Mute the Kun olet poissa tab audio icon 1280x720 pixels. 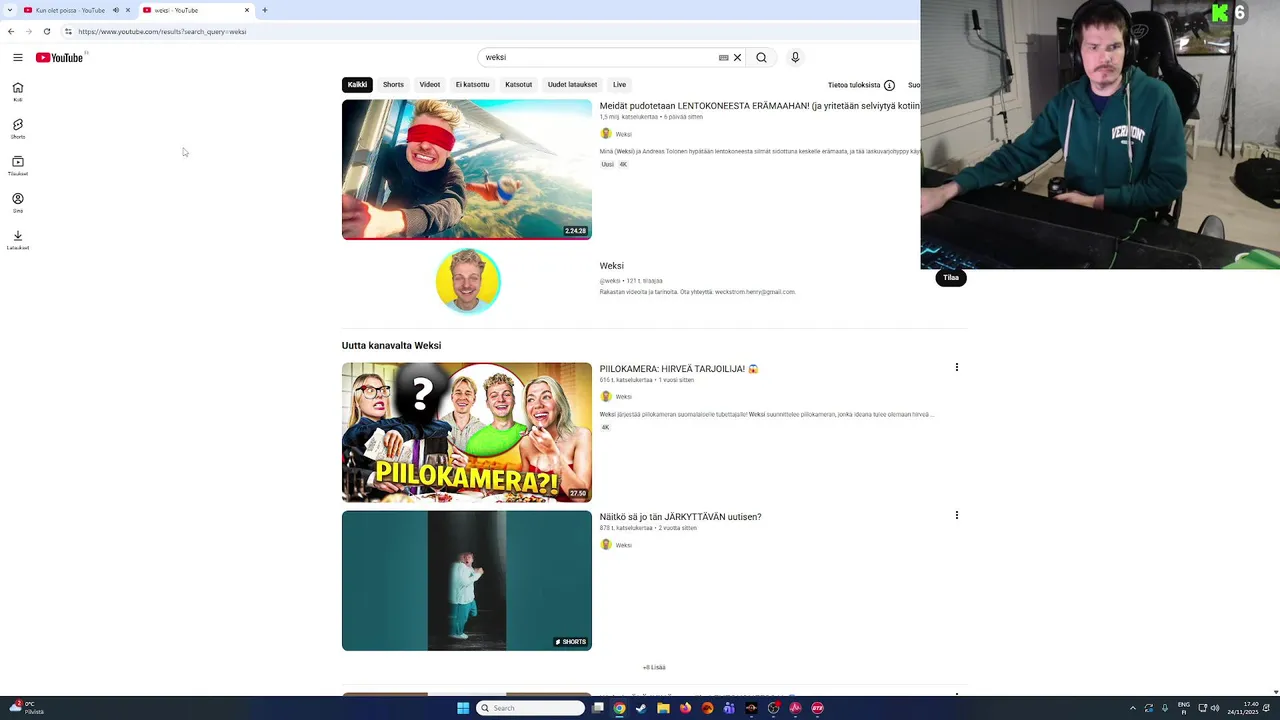[115, 10]
